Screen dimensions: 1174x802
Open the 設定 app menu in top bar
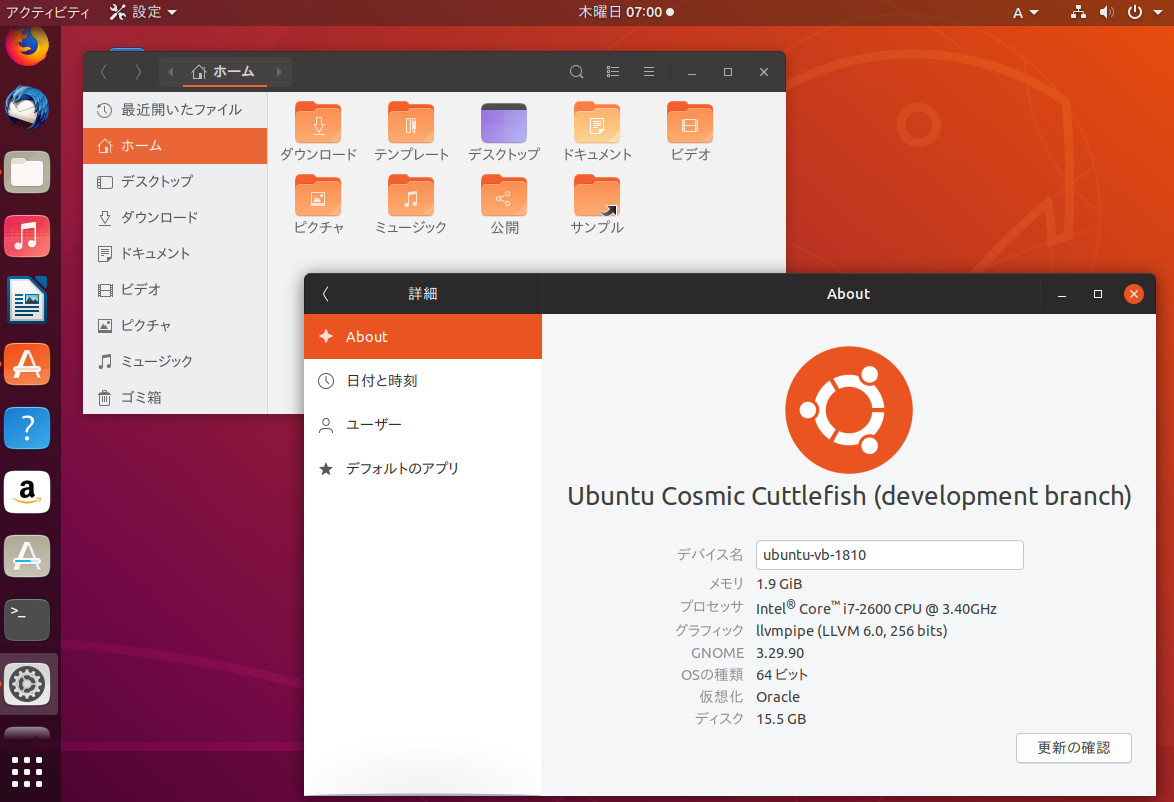coord(143,12)
